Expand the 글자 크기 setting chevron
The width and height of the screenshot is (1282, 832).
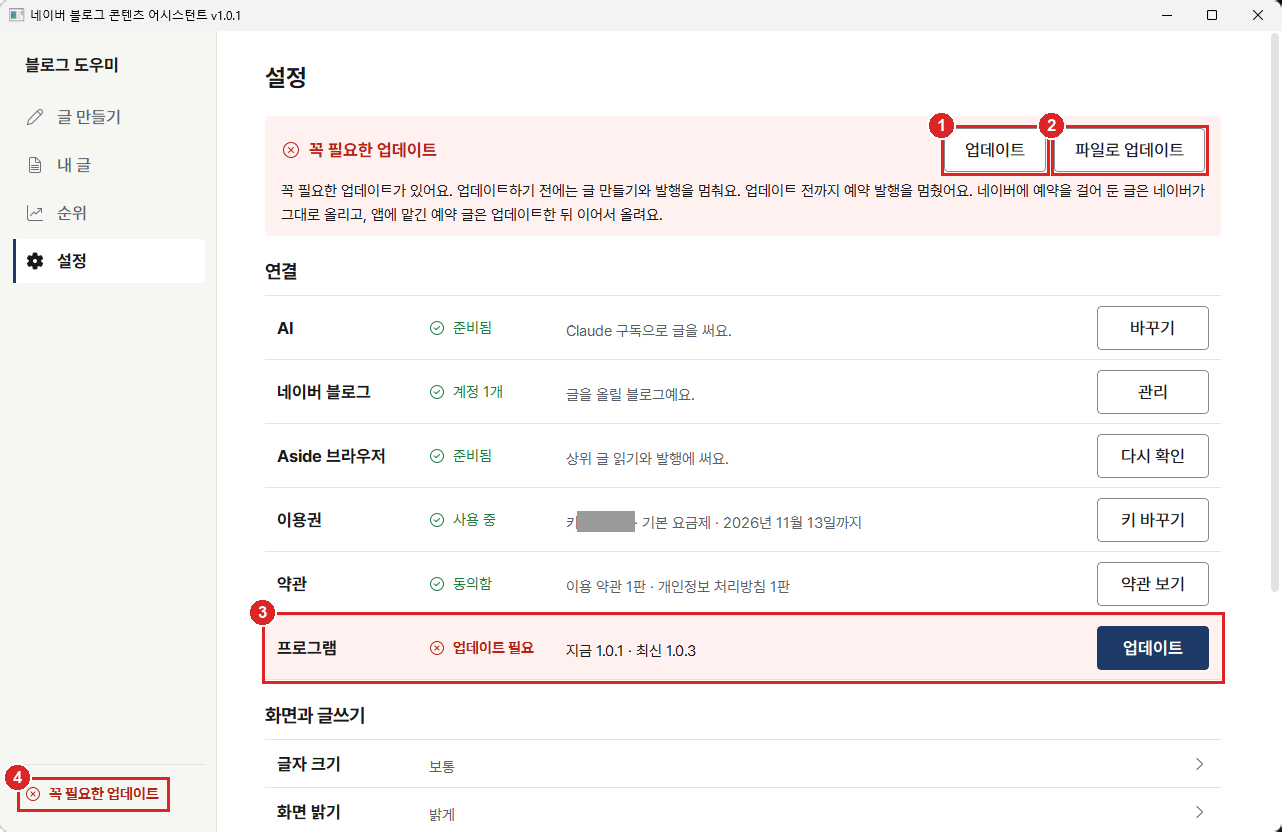pos(1199,765)
